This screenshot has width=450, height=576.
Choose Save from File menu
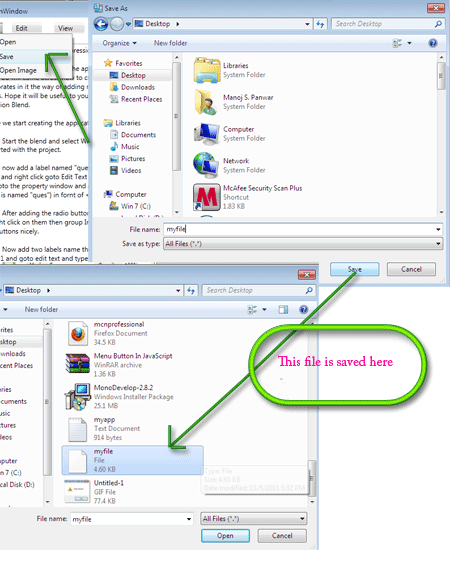coord(35,57)
